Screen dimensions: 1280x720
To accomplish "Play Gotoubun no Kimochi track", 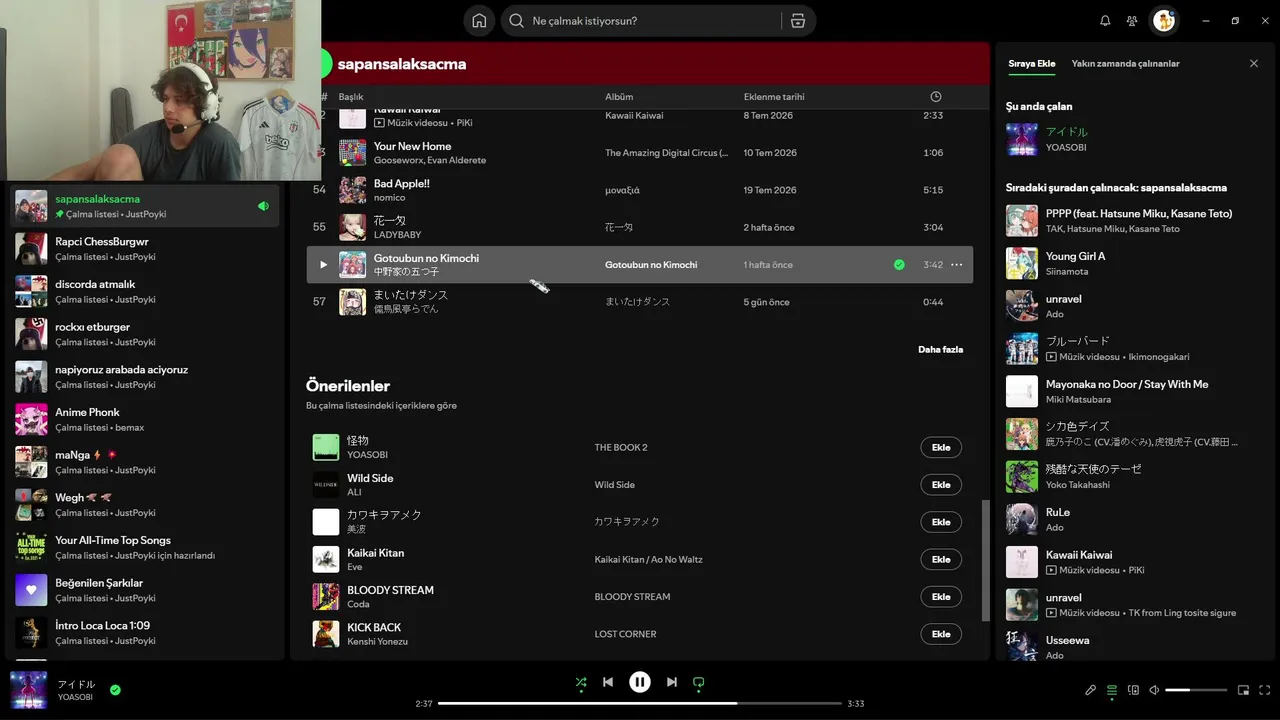I will (323, 265).
